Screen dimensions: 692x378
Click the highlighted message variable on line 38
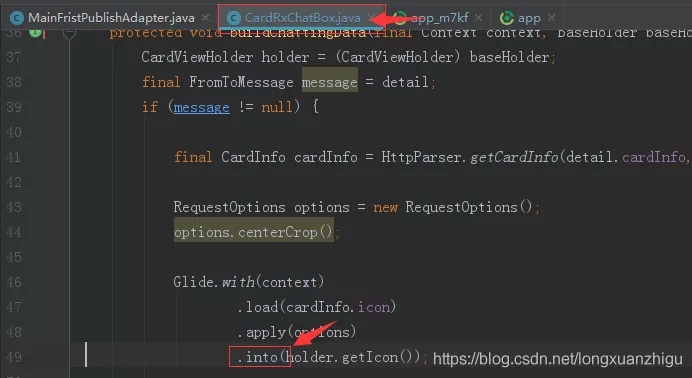point(330,82)
